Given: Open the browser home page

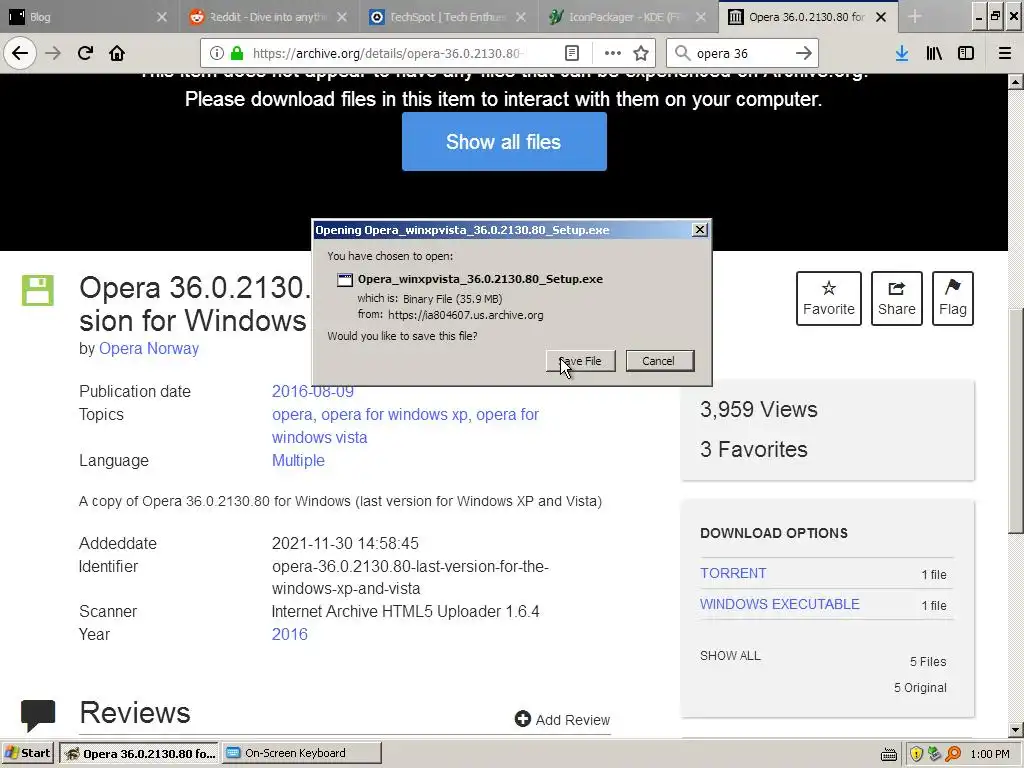Looking at the screenshot, I should (117, 53).
